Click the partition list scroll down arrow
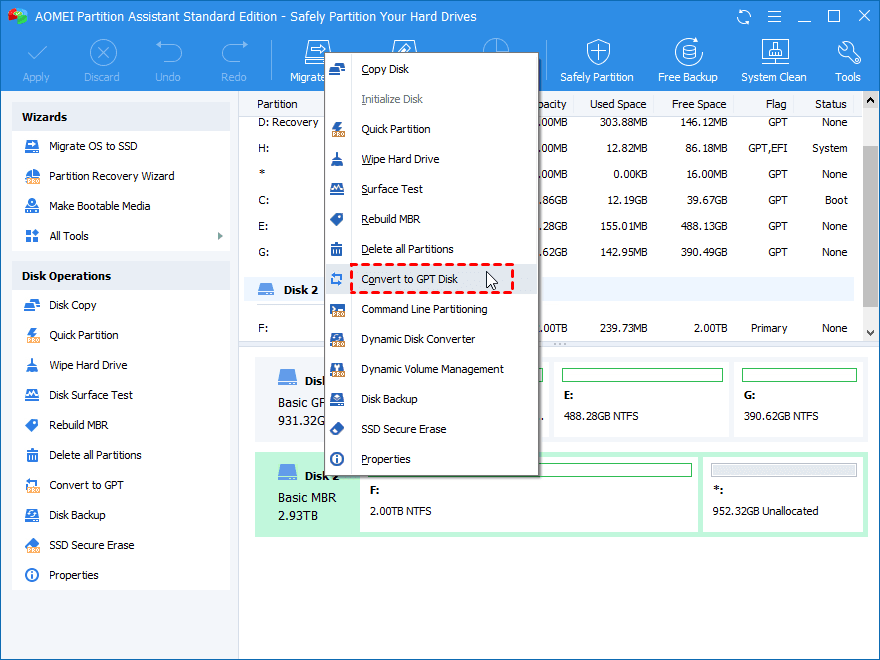 click(870, 332)
